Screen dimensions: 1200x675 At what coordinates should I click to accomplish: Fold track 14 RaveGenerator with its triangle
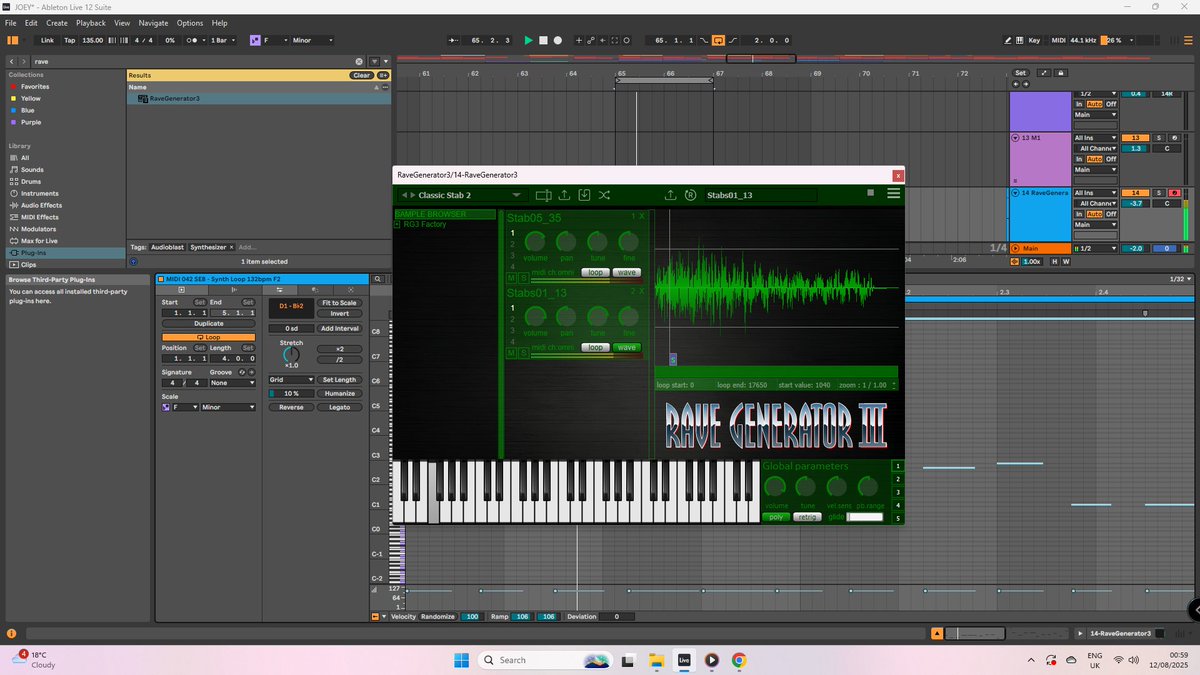click(1016, 193)
